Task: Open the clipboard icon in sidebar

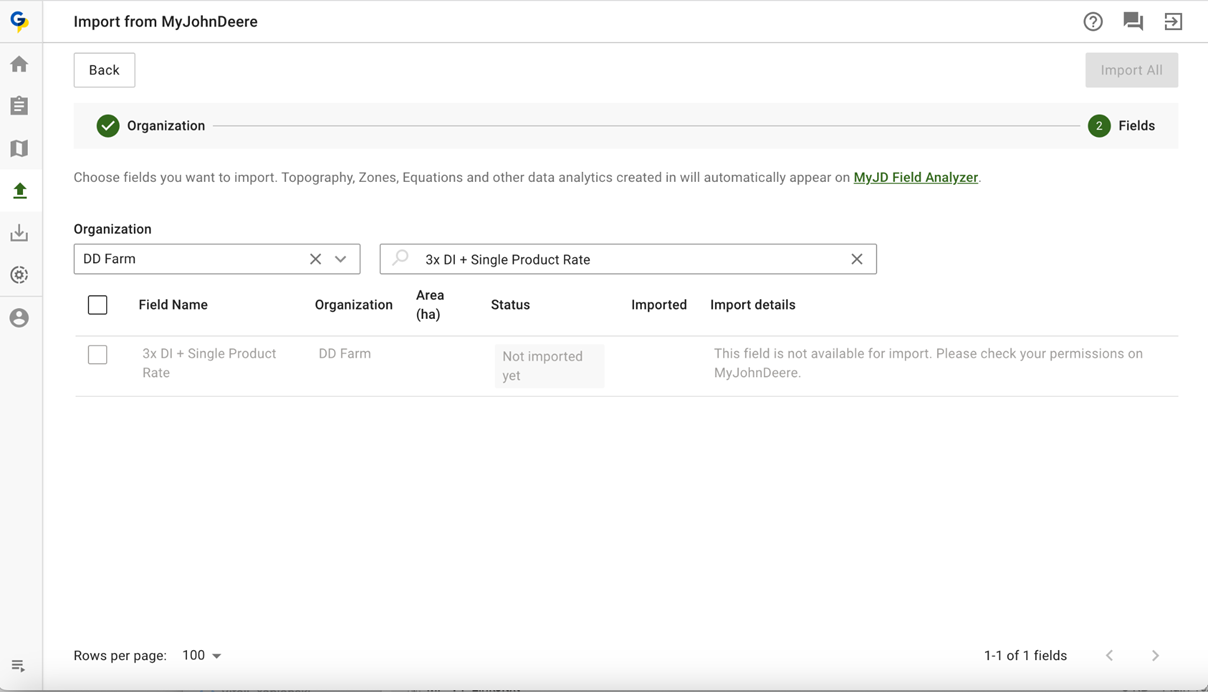Action: pos(19,106)
